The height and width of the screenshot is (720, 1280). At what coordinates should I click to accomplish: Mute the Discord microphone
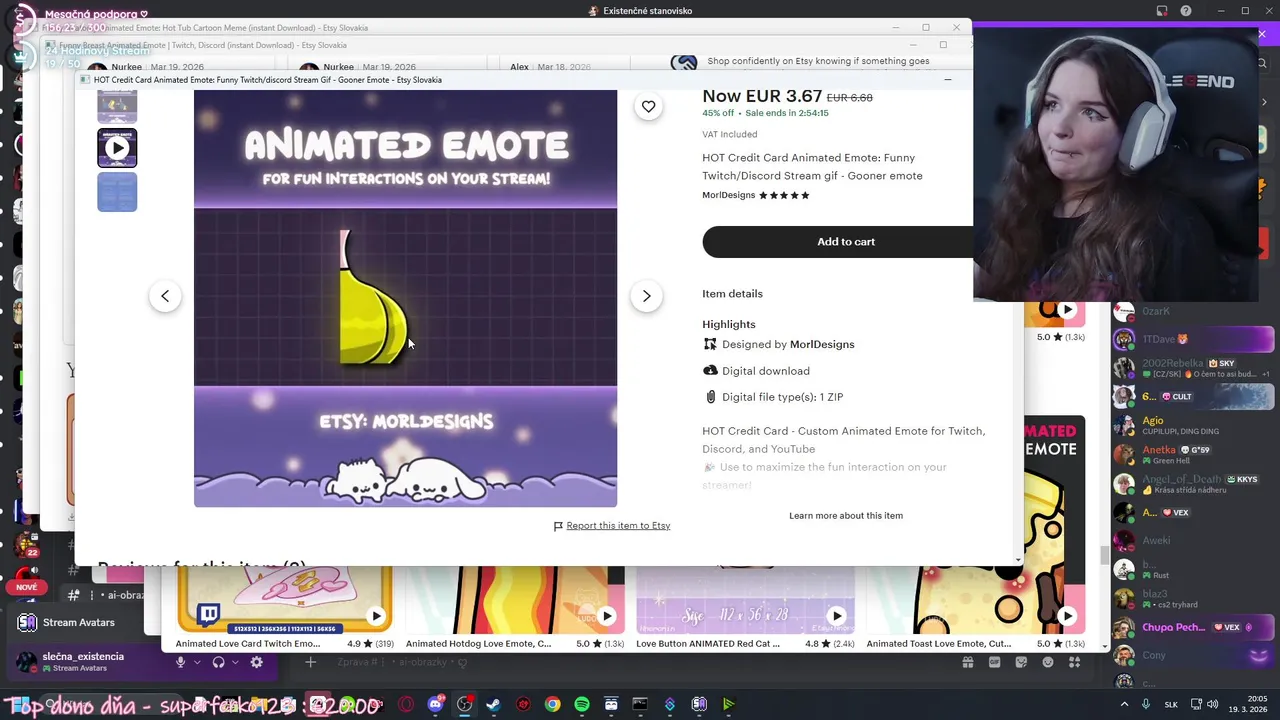pos(181,662)
